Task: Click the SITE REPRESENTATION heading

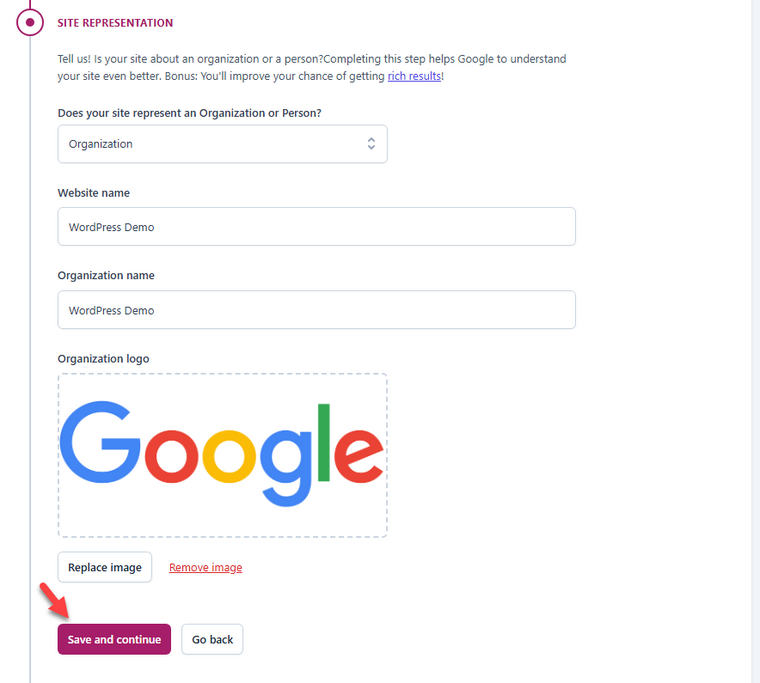Action: click(x=115, y=23)
